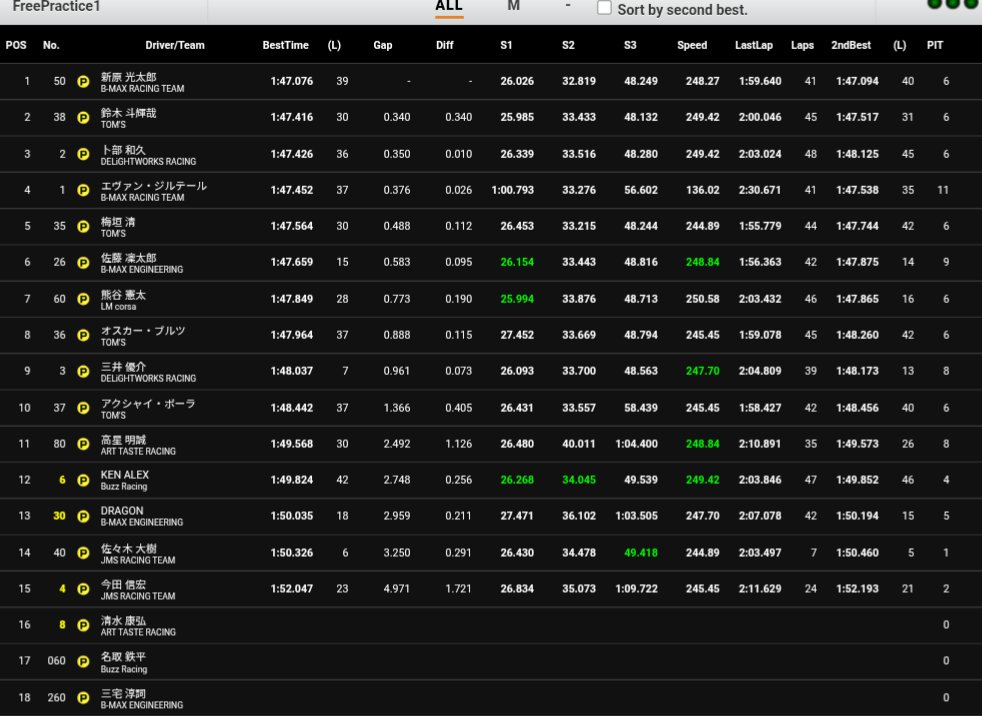Click last lap 2:30.671
Viewport: 982px width, 716px height.
click(760, 190)
